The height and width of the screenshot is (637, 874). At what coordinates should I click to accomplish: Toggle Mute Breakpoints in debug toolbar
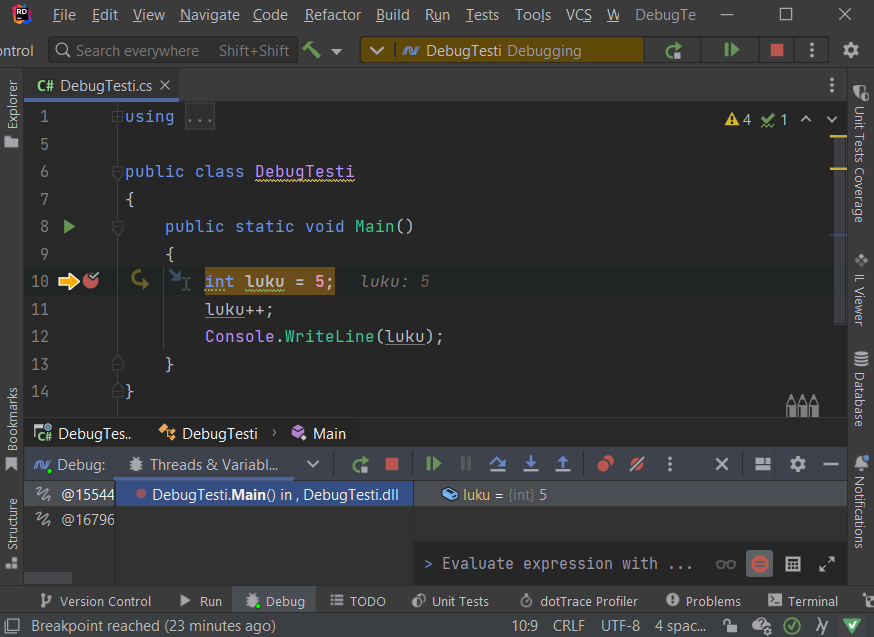tap(637, 464)
